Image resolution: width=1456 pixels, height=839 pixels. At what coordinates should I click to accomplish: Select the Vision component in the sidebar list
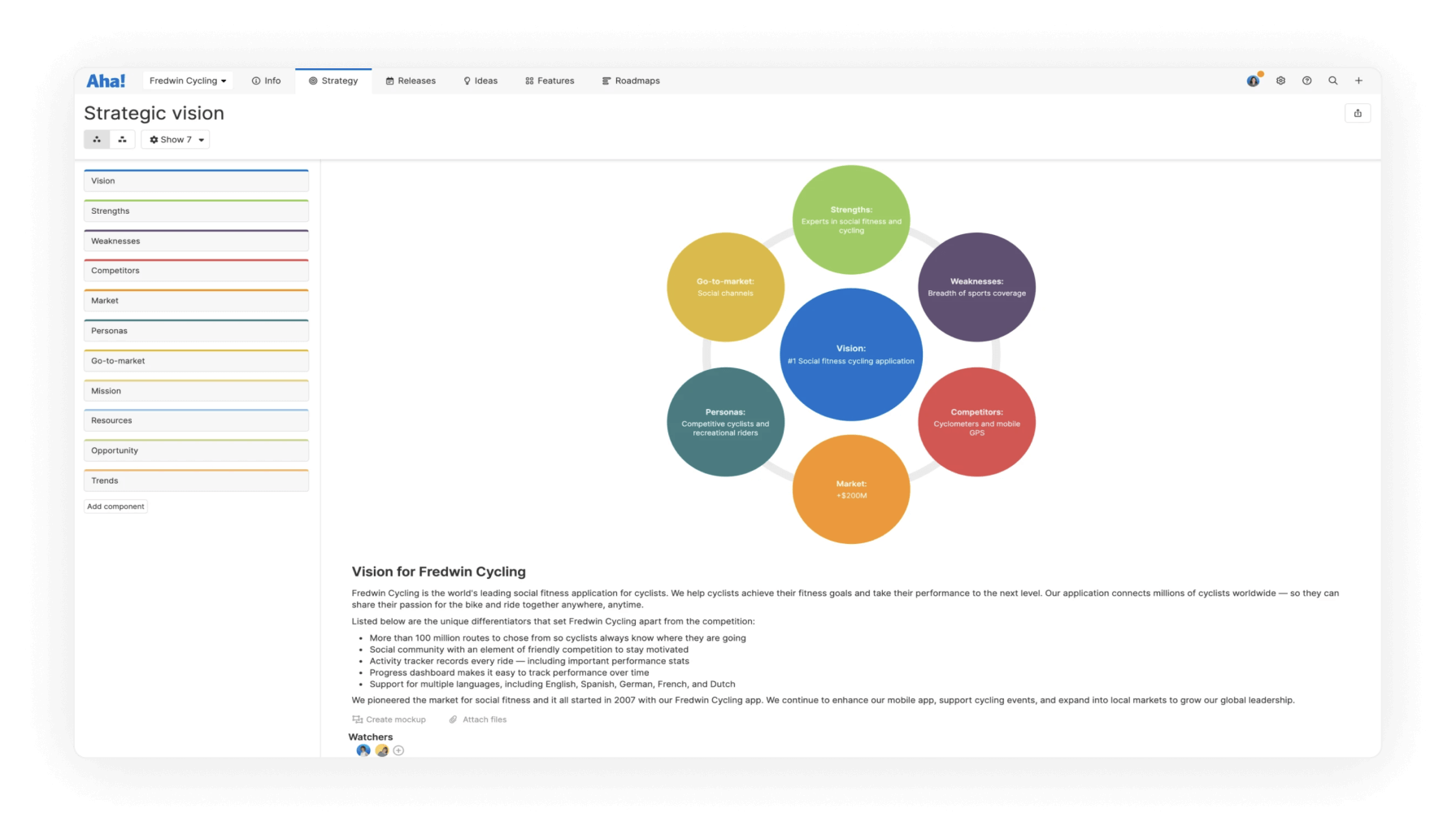tap(196, 180)
